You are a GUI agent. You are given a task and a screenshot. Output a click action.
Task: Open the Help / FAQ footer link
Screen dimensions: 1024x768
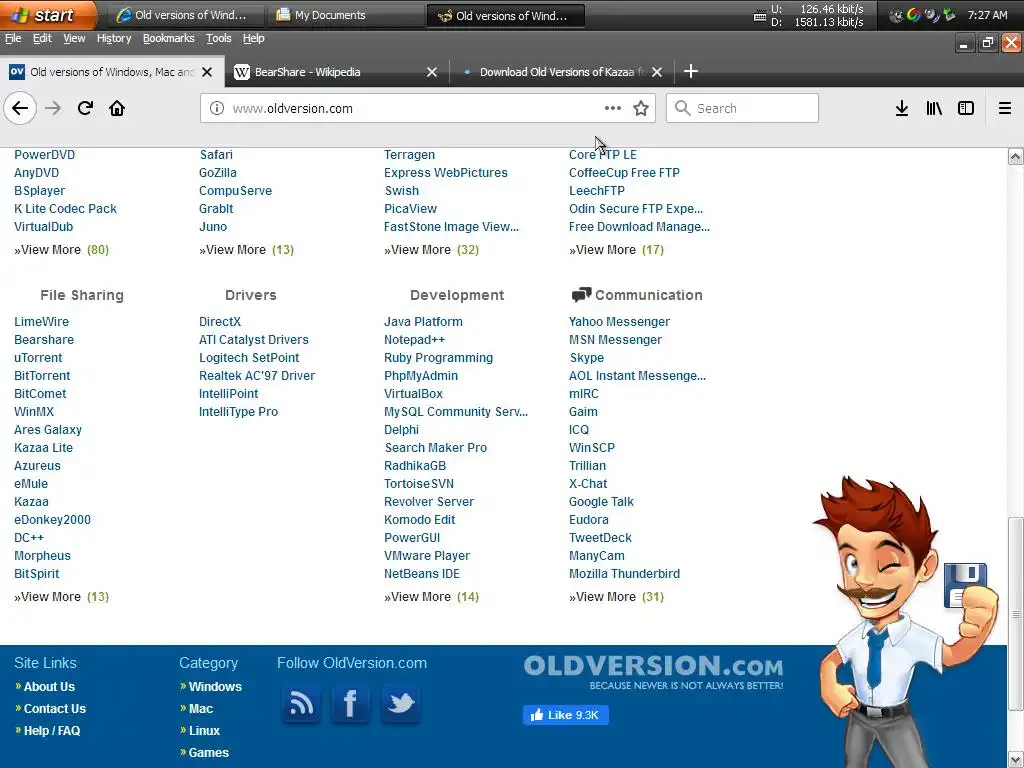(52, 731)
